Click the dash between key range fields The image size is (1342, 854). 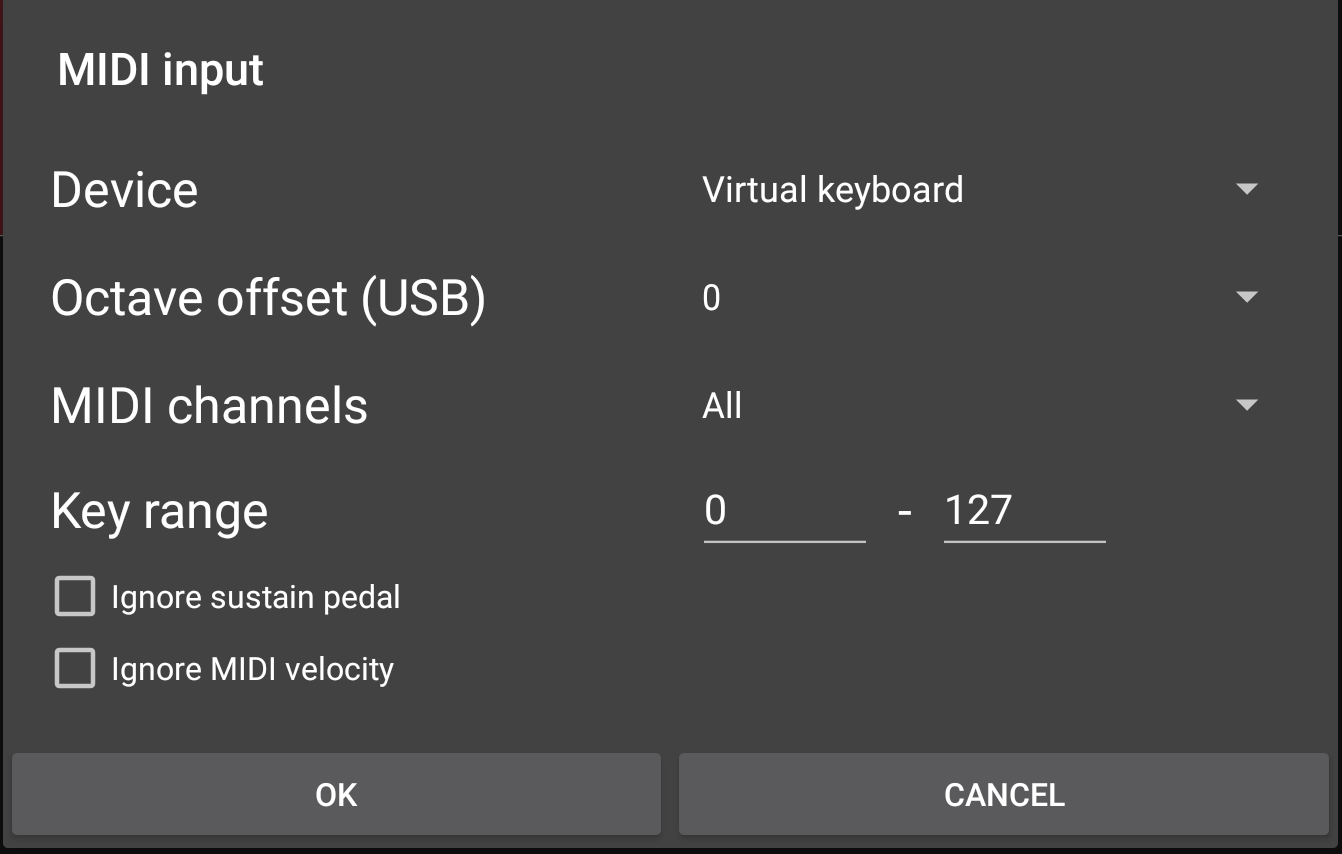905,512
